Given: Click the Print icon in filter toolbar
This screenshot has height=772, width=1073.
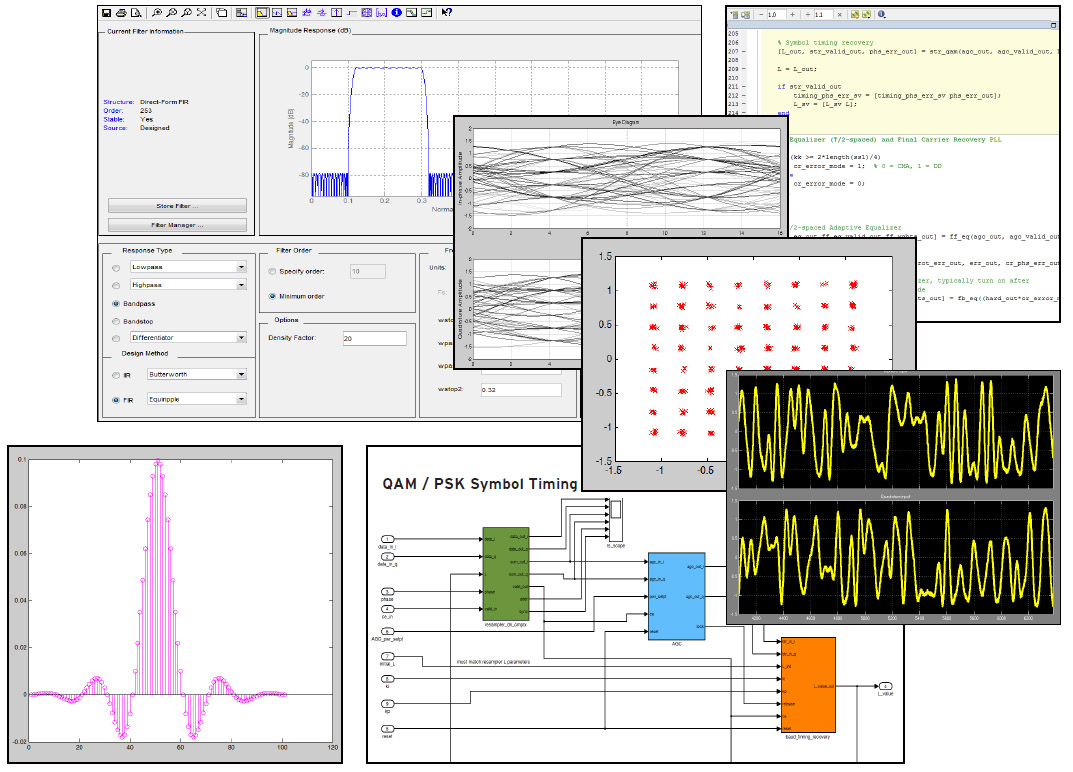Looking at the screenshot, I should coord(121,13).
